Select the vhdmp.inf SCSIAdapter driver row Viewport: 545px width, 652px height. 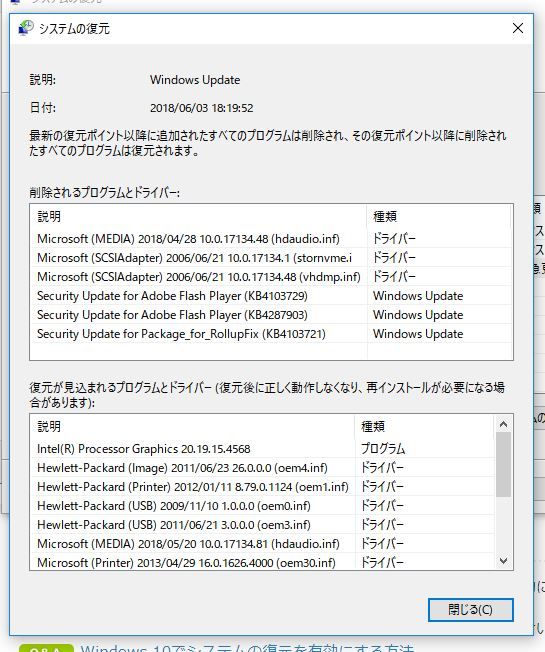click(x=271, y=277)
